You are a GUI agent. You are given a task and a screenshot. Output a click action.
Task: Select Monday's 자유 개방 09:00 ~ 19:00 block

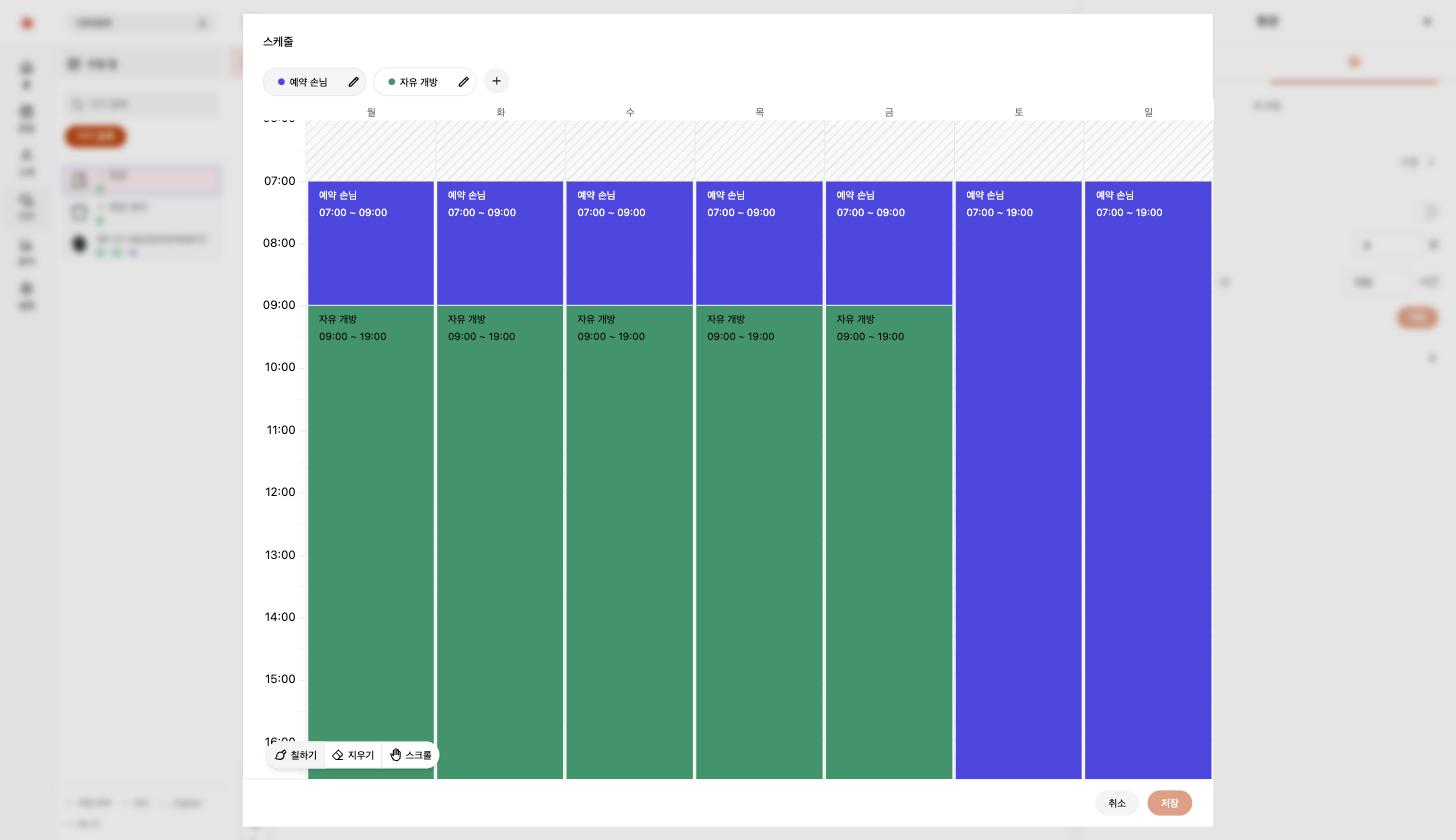coord(371,542)
